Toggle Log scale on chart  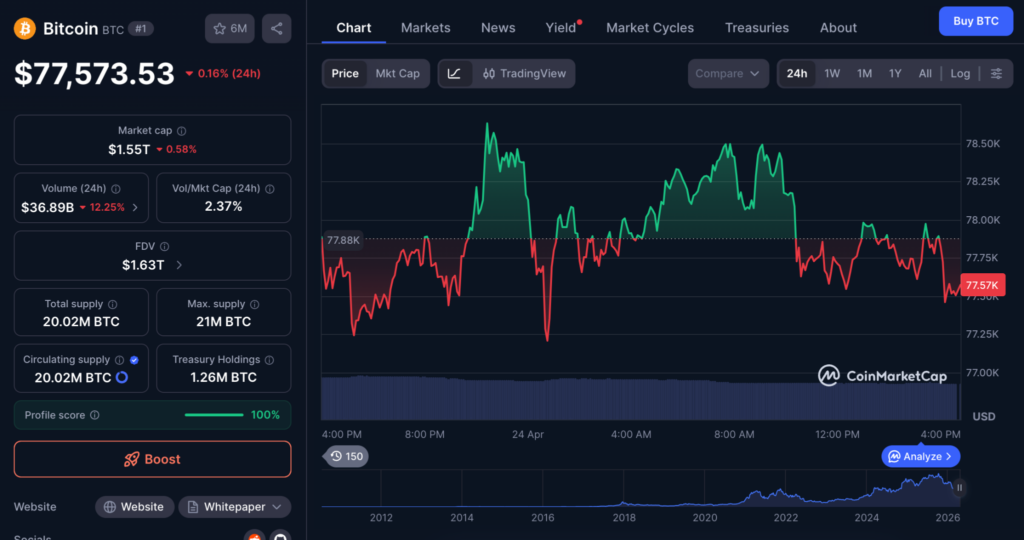(x=960, y=74)
